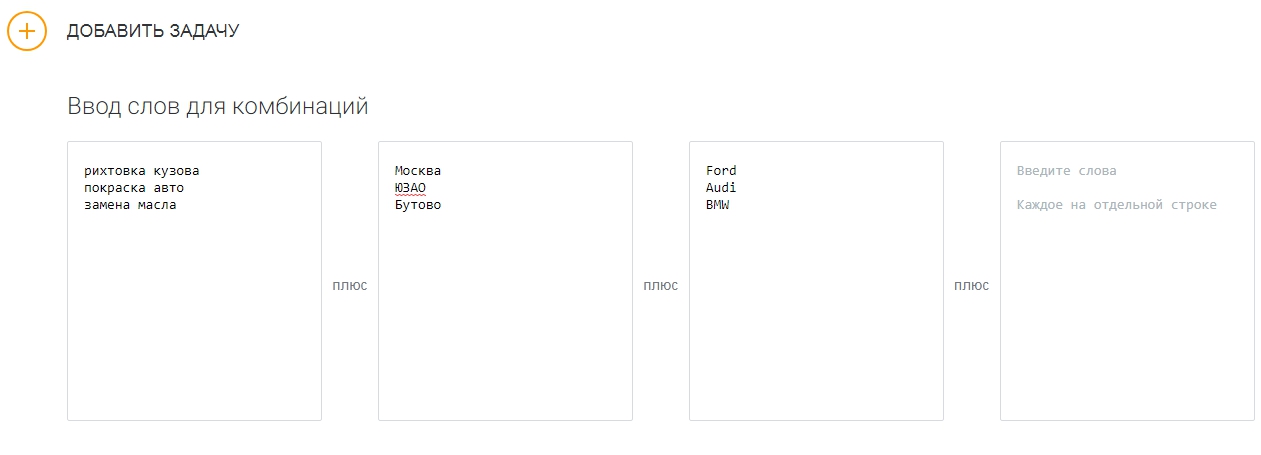
Task: Click the "Каждое на отдельной строке" placeholder text
Action: click(1116, 205)
